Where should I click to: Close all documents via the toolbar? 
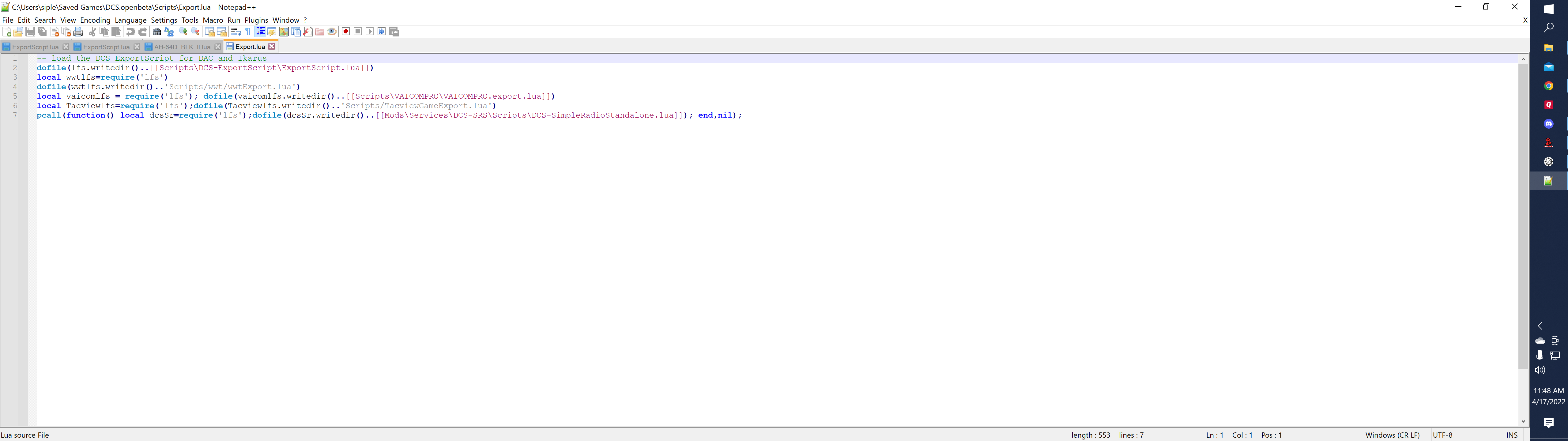click(66, 32)
